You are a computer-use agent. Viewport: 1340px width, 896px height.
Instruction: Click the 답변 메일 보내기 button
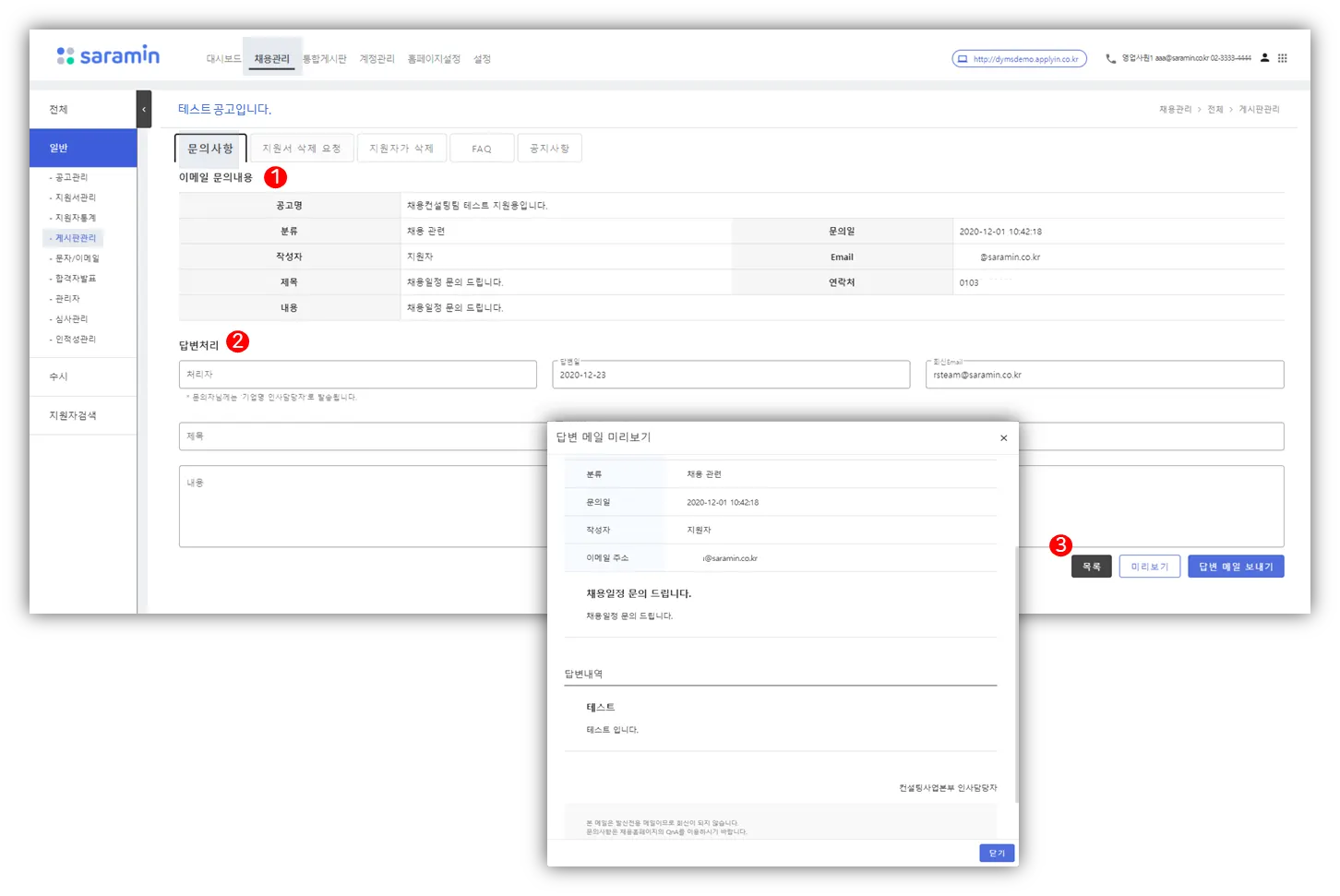pyautogui.click(x=1236, y=567)
